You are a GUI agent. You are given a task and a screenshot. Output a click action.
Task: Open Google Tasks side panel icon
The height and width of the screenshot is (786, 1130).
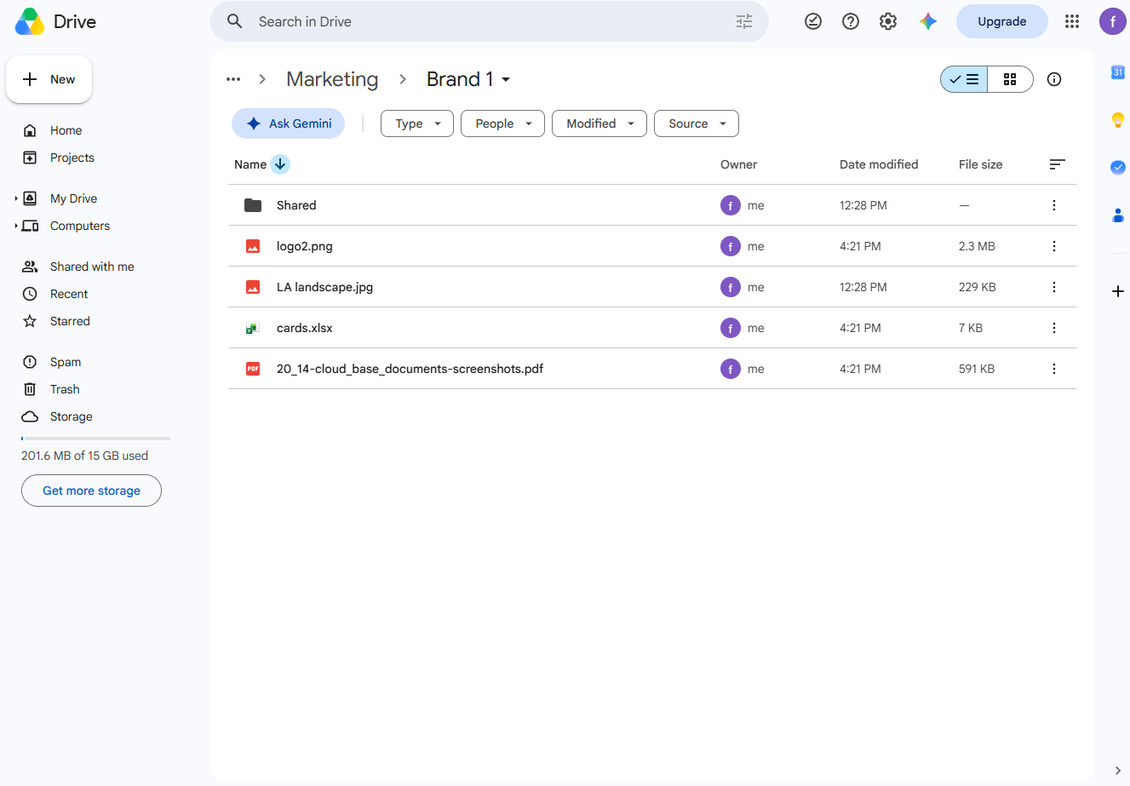pos(1118,167)
